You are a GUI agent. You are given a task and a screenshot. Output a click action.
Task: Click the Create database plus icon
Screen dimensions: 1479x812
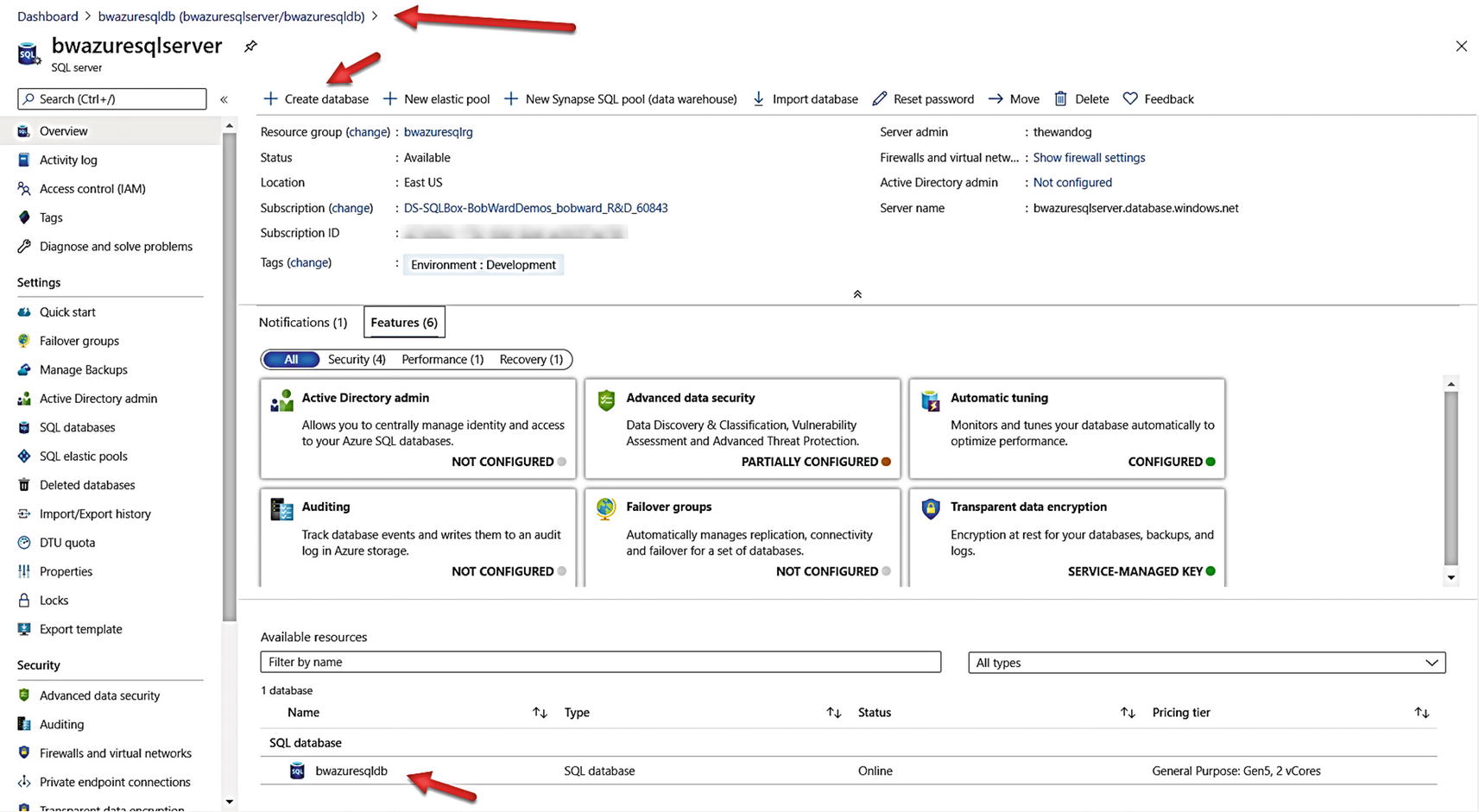pos(270,98)
